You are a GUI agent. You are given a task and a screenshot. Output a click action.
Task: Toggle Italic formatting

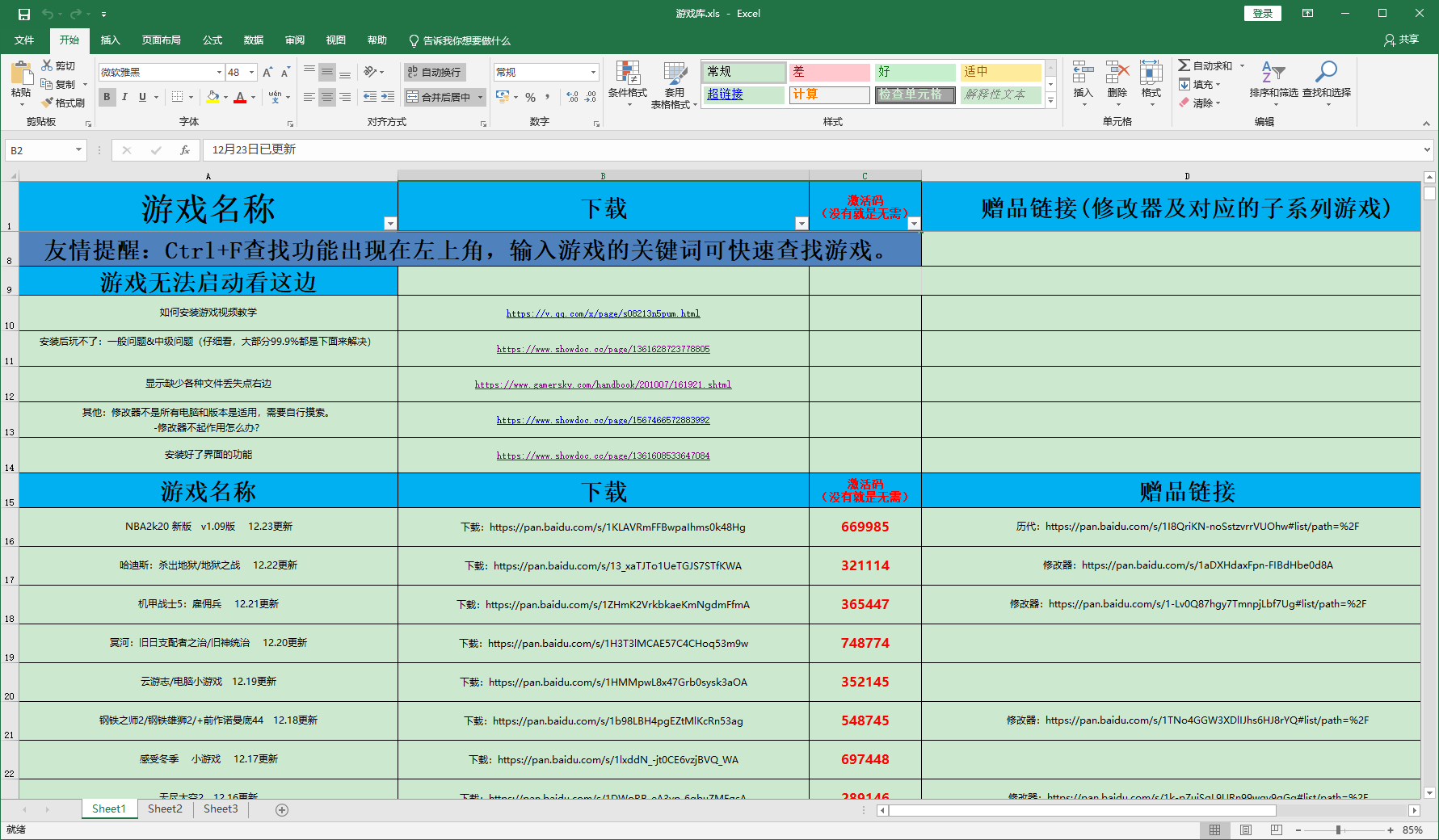[124, 97]
